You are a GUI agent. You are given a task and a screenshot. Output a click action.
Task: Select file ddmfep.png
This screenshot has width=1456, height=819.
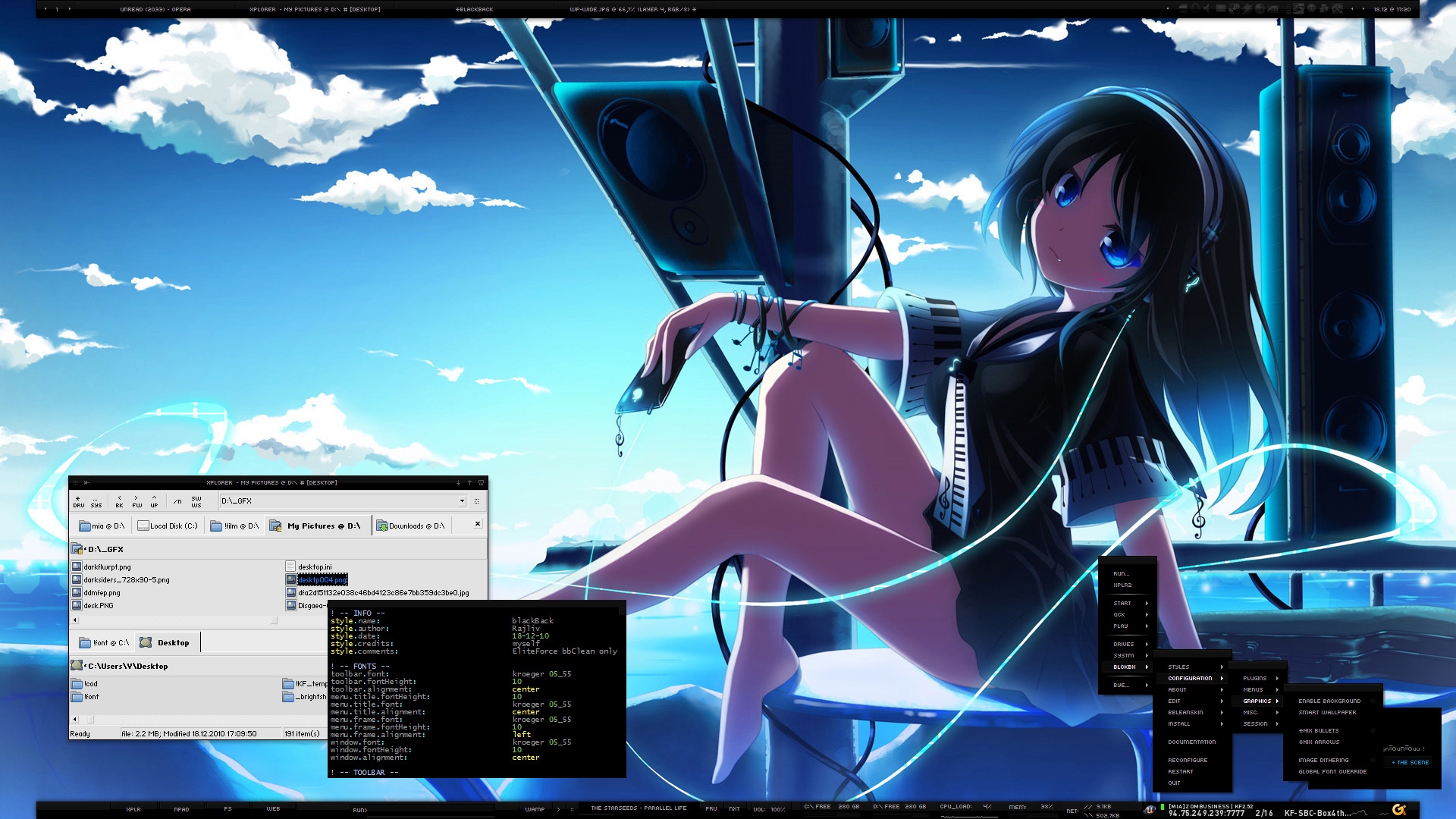click(96, 592)
